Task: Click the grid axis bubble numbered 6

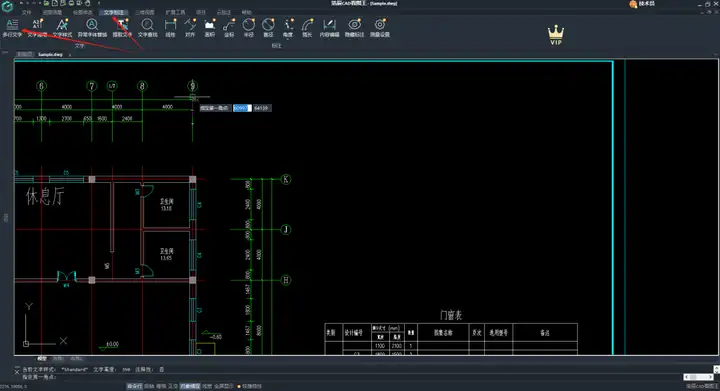Action: click(41, 86)
